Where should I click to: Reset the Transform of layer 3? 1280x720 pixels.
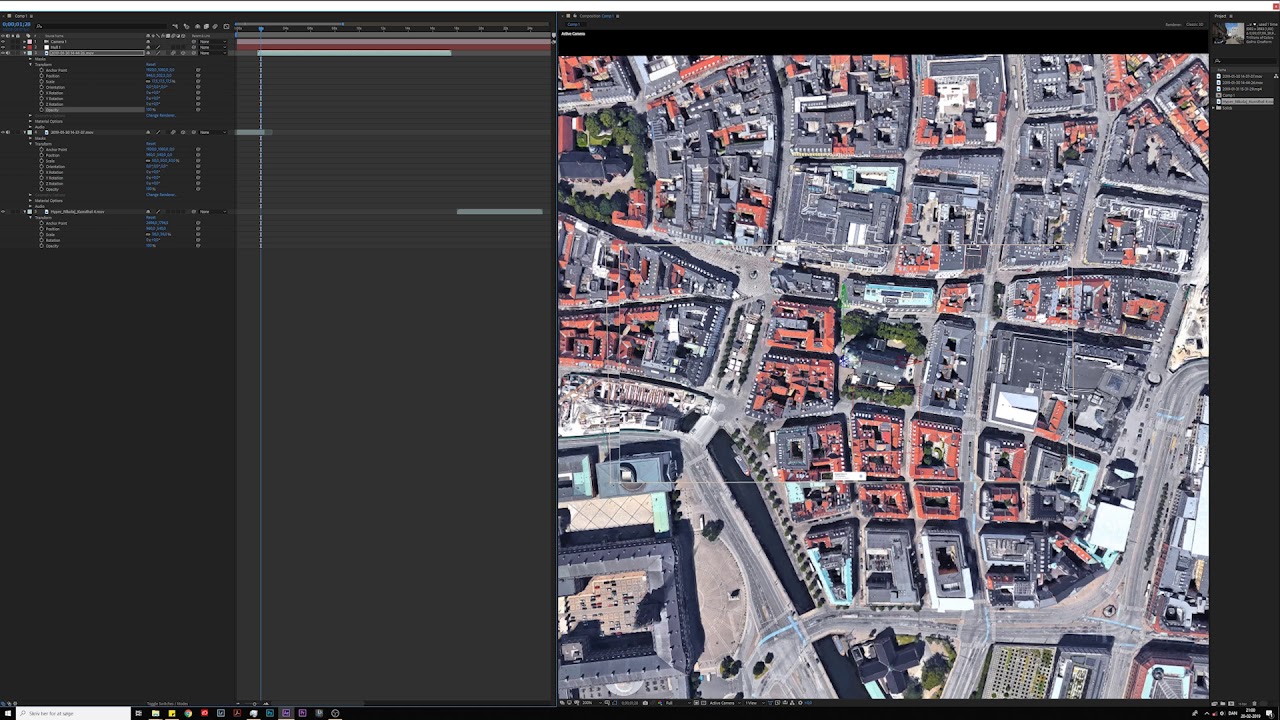pos(151,65)
